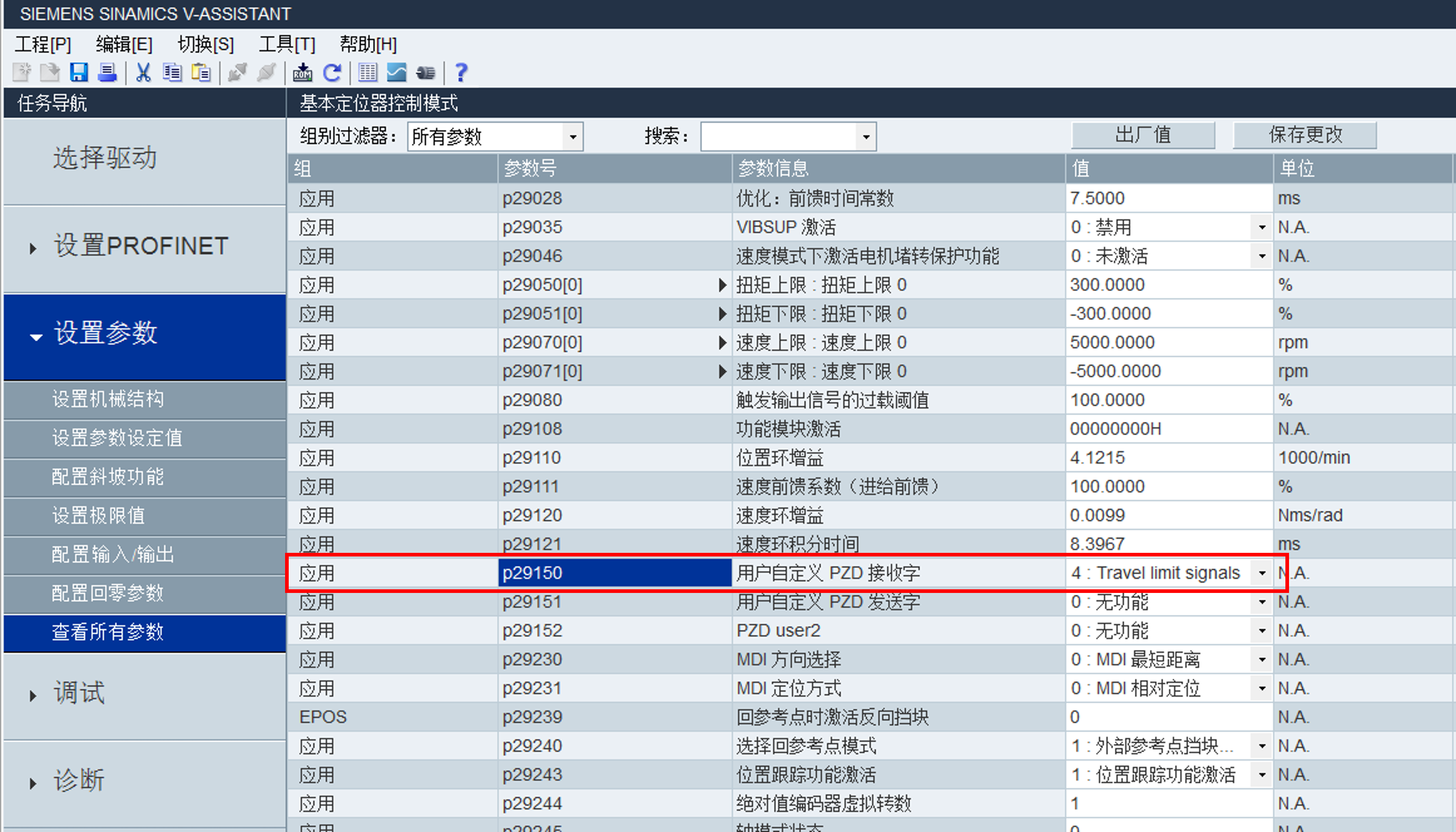Click the 出厂值 button

point(1143,135)
